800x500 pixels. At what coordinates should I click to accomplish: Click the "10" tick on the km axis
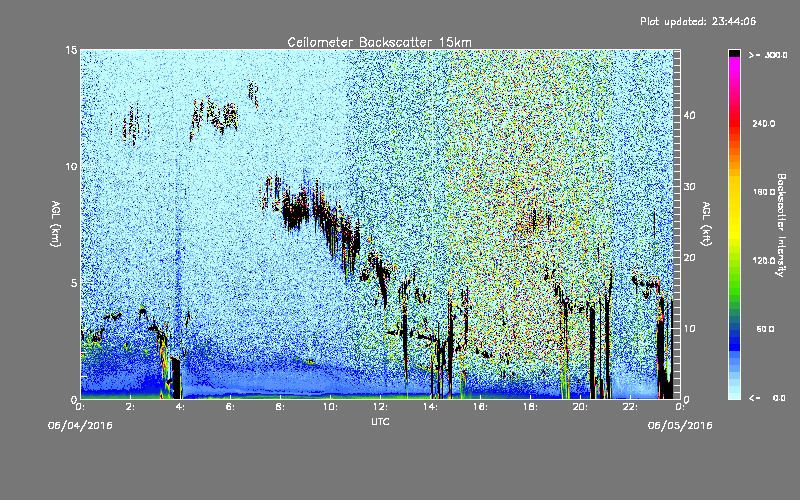coord(71,166)
